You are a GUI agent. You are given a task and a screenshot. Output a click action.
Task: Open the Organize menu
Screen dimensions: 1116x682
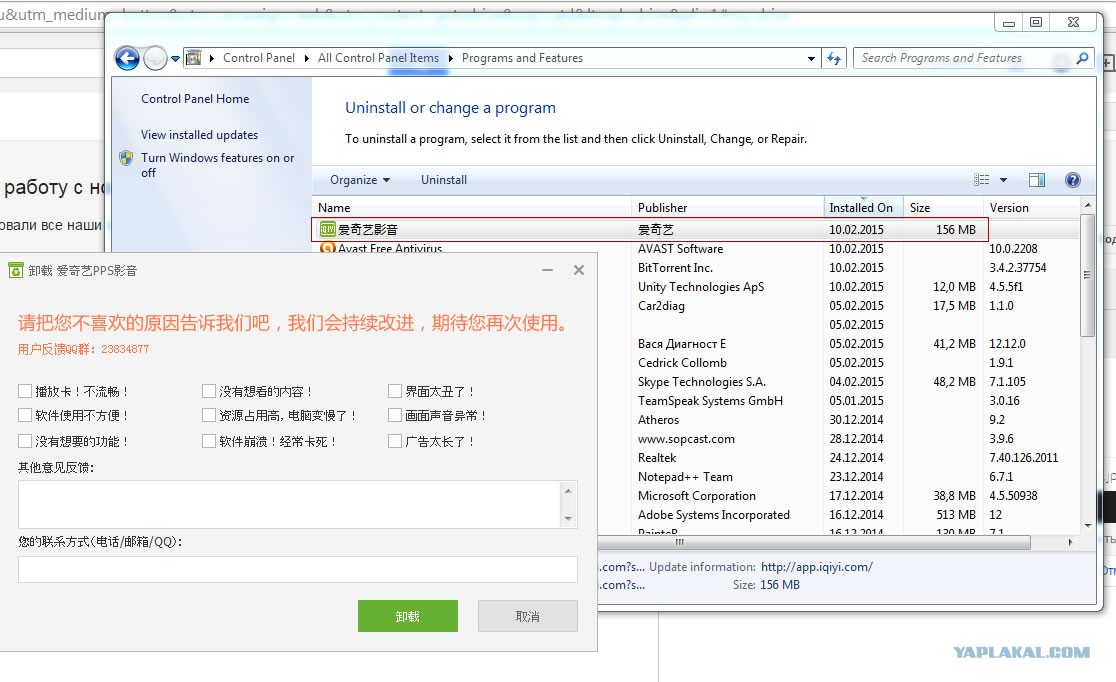(359, 180)
